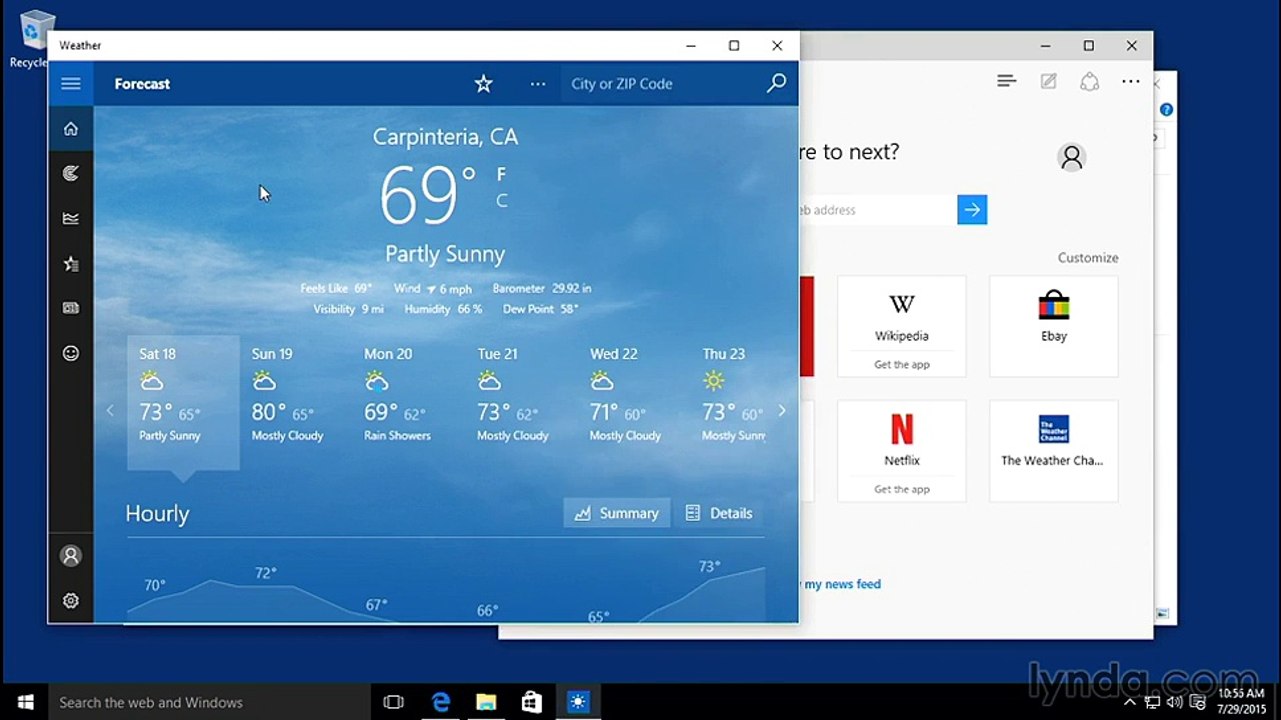1281x720 pixels.
Task: Select the Tue 21 forecast day
Action: 521,402
